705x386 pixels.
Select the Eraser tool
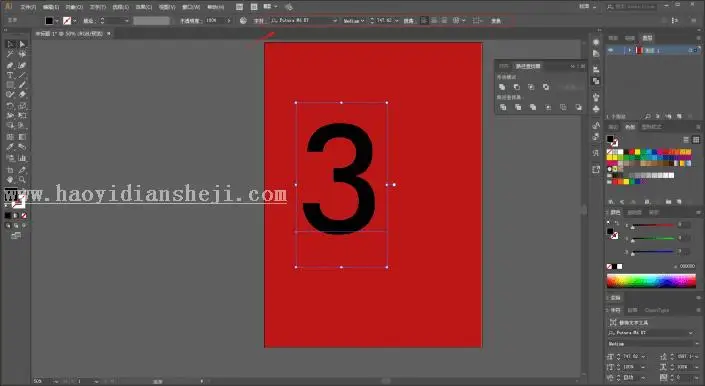pos(22,95)
